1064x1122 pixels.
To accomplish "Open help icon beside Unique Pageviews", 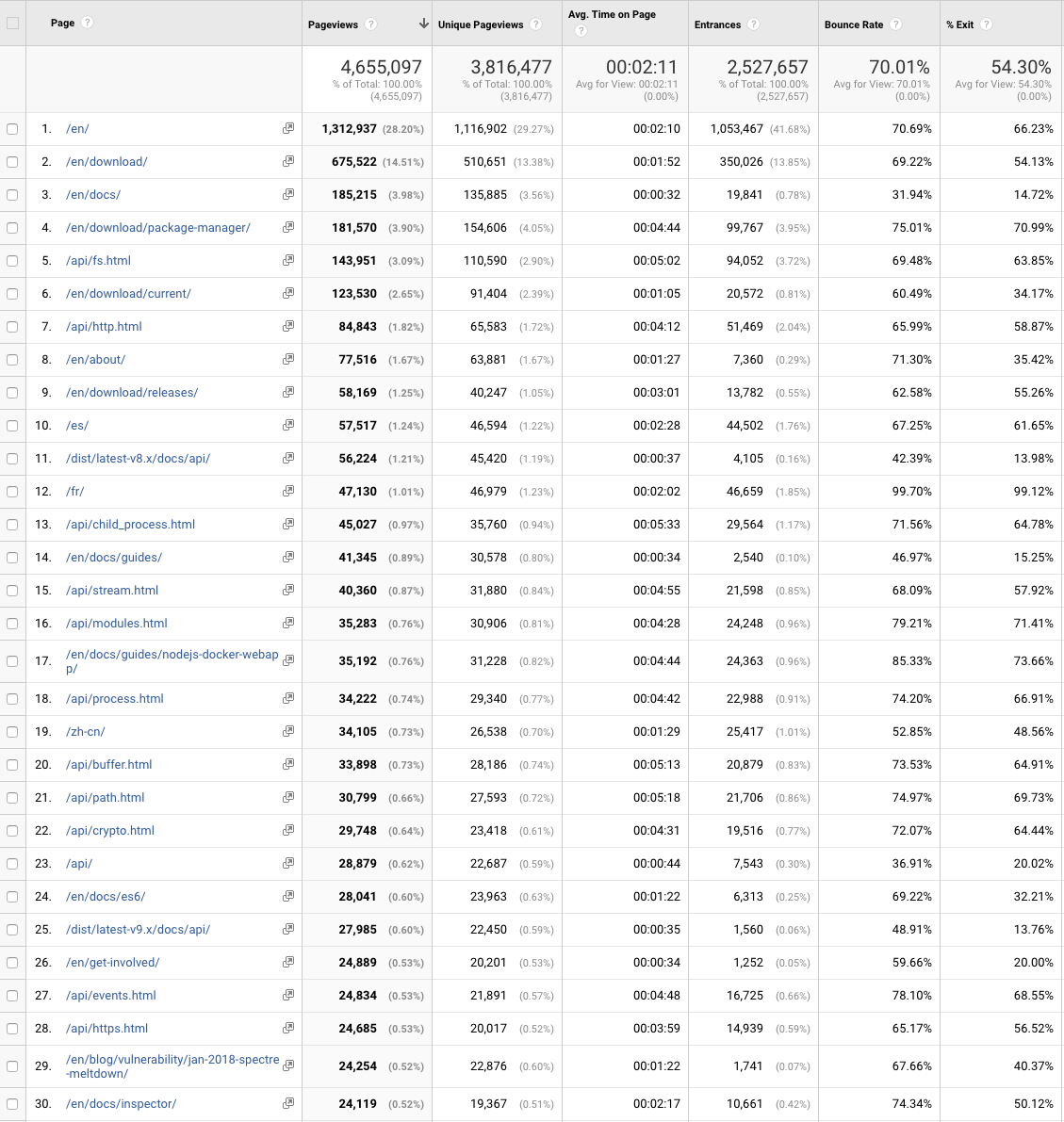I will click(x=535, y=24).
